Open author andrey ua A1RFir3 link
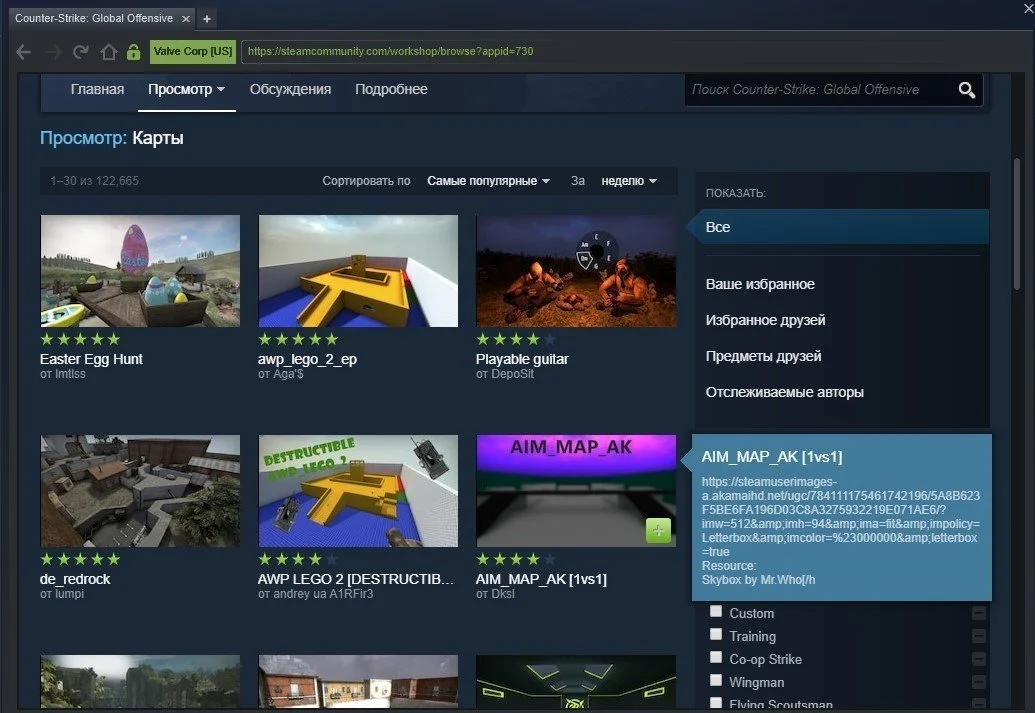This screenshot has height=713, width=1035. click(x=323, y=594)
